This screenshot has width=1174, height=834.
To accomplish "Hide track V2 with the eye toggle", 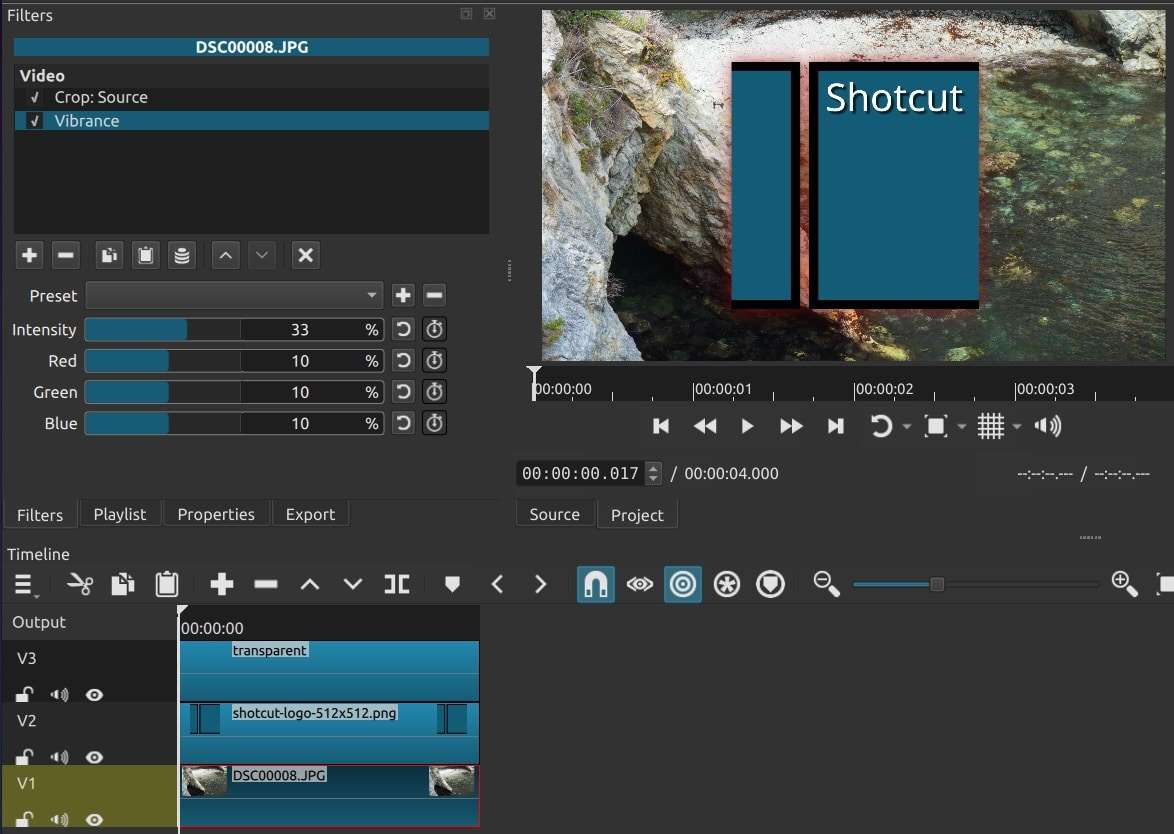I will (x=93, y=757).
